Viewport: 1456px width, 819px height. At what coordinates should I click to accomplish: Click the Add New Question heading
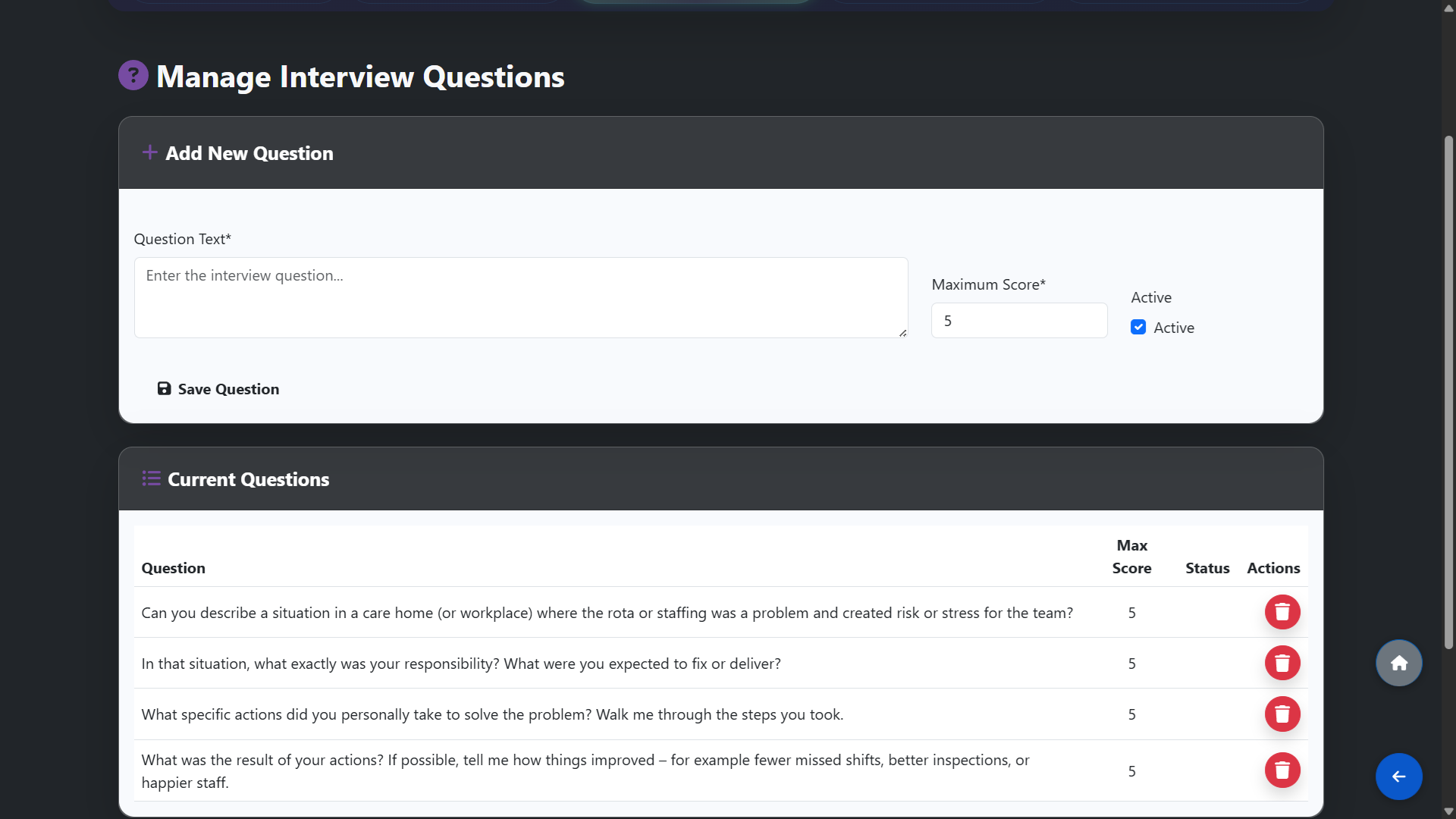click(x=249, y=153)
